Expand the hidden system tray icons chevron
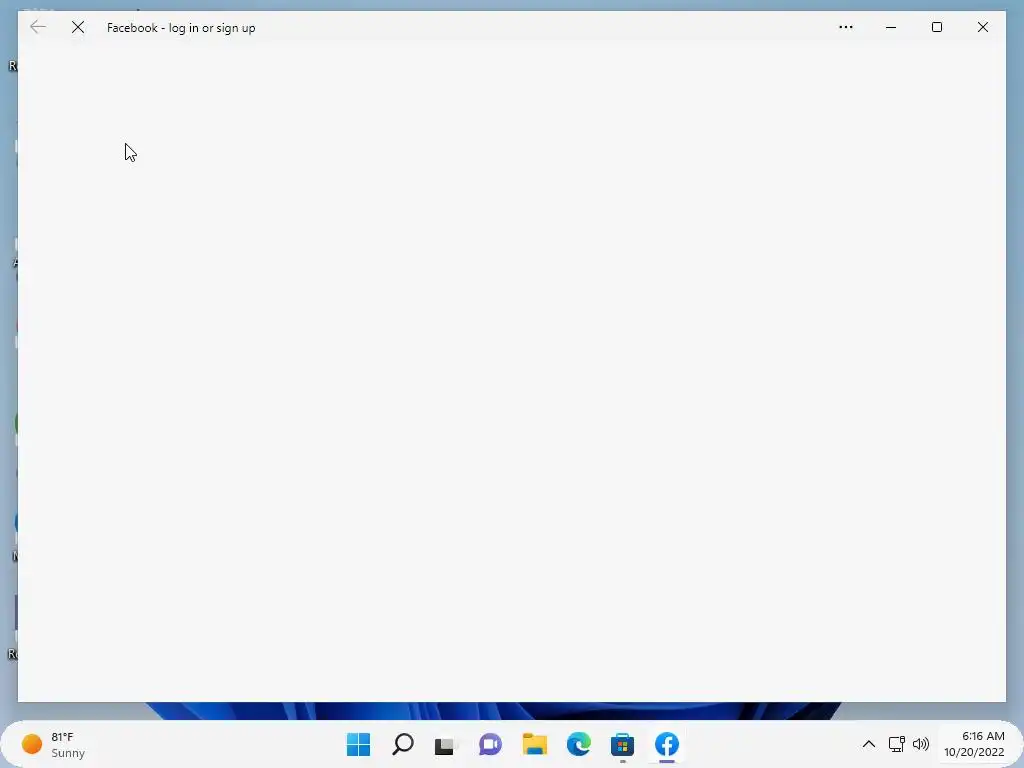Screen dimensions: 1024x768 click(x=869, y=744)
